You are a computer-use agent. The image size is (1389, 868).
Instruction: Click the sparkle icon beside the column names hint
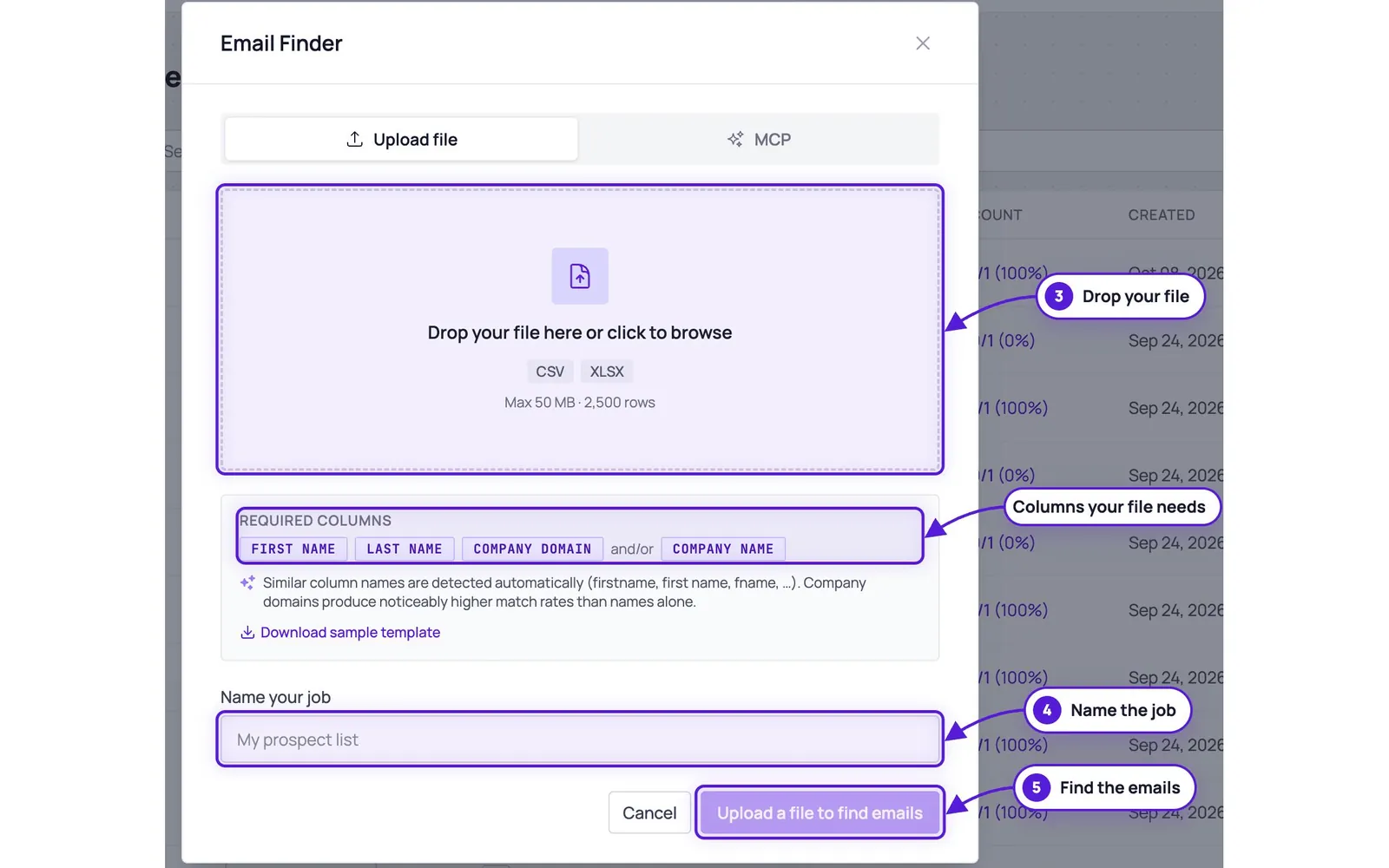click(x=247, y=582)
